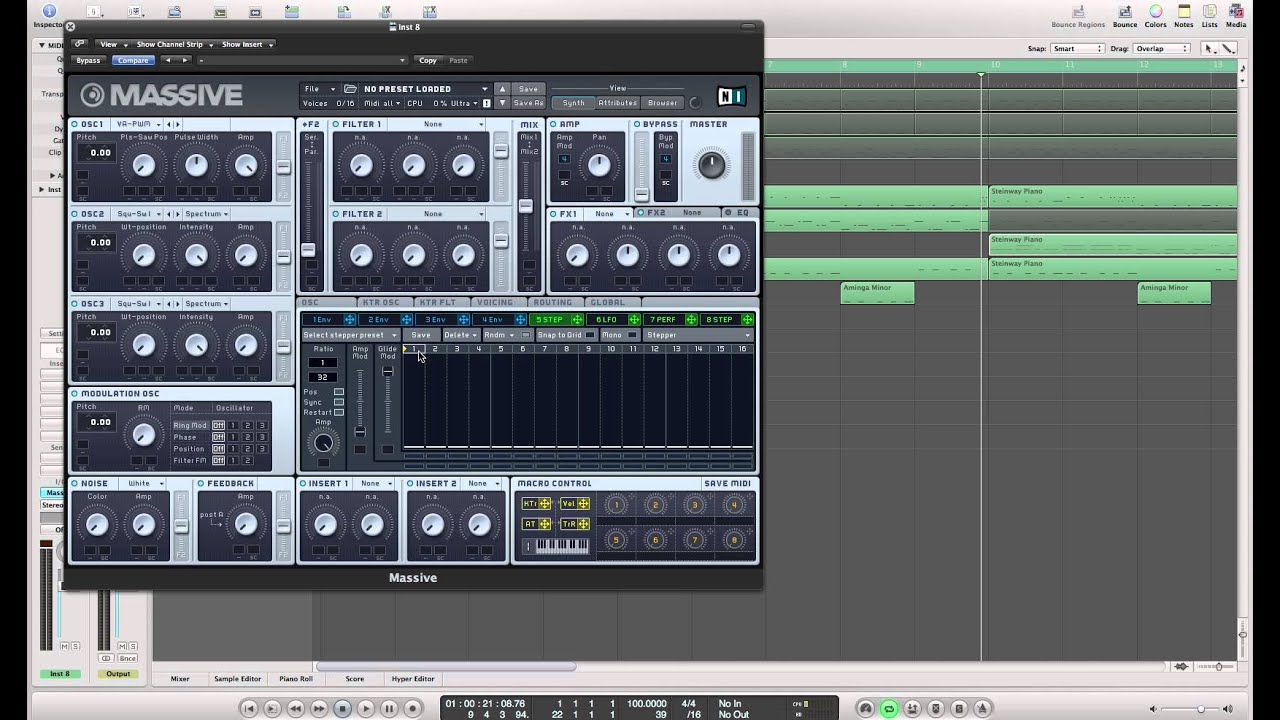Viewport: 1280px width, 720px height.
Task: Click the Copy button in plugin header
Action: point(428,61)
